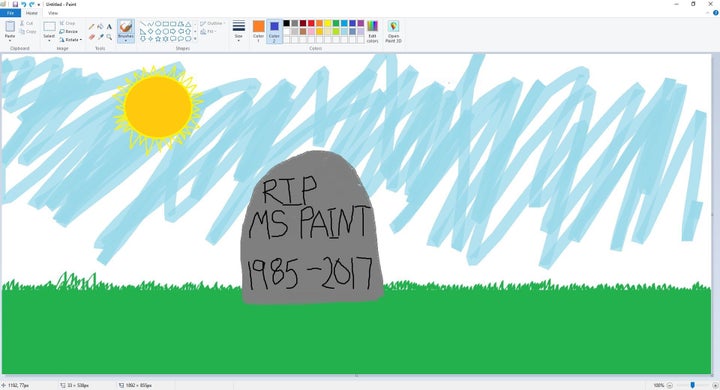The image size is (720, 390).
Task: Choose the Curve shape
Action: [150, 23]
